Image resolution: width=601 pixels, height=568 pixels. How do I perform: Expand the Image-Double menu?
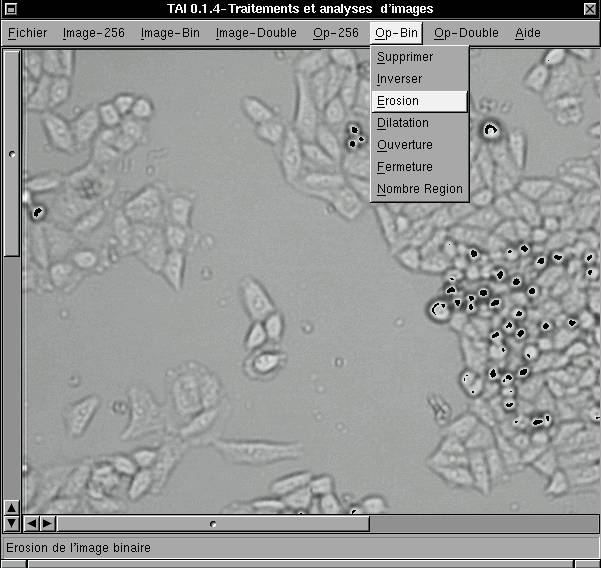tap(256, 33)
